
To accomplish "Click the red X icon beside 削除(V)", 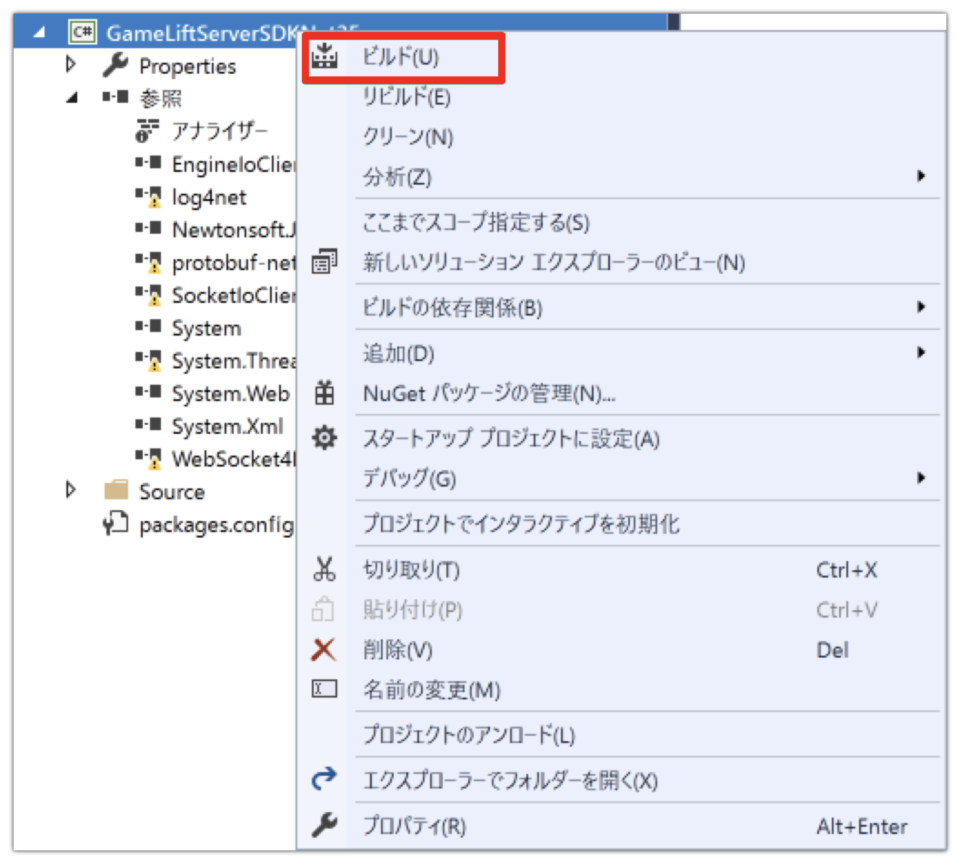I will pos(322,650).
